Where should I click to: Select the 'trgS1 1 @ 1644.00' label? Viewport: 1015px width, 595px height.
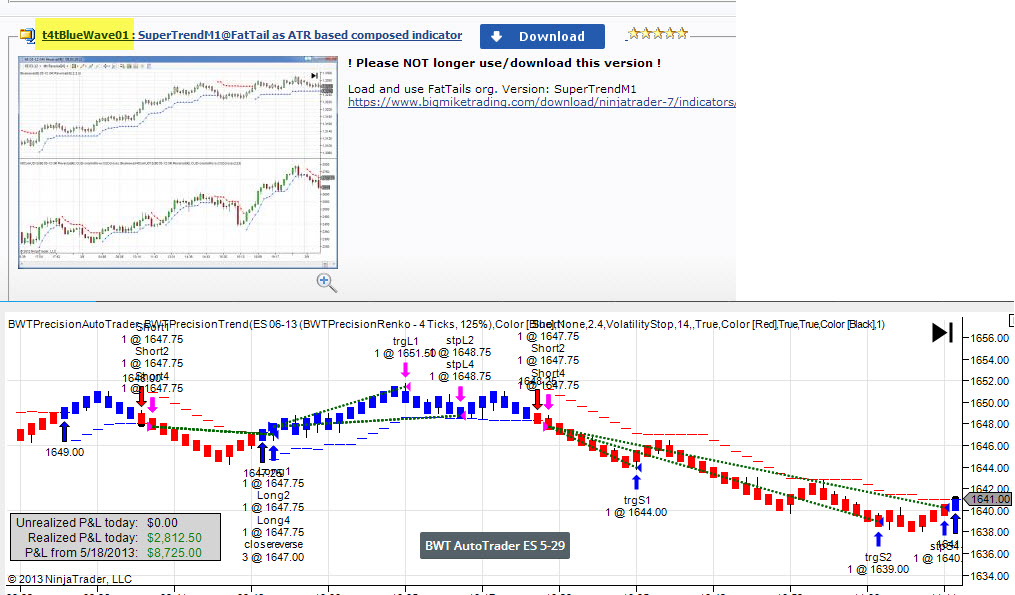click(x=636, y=506)
